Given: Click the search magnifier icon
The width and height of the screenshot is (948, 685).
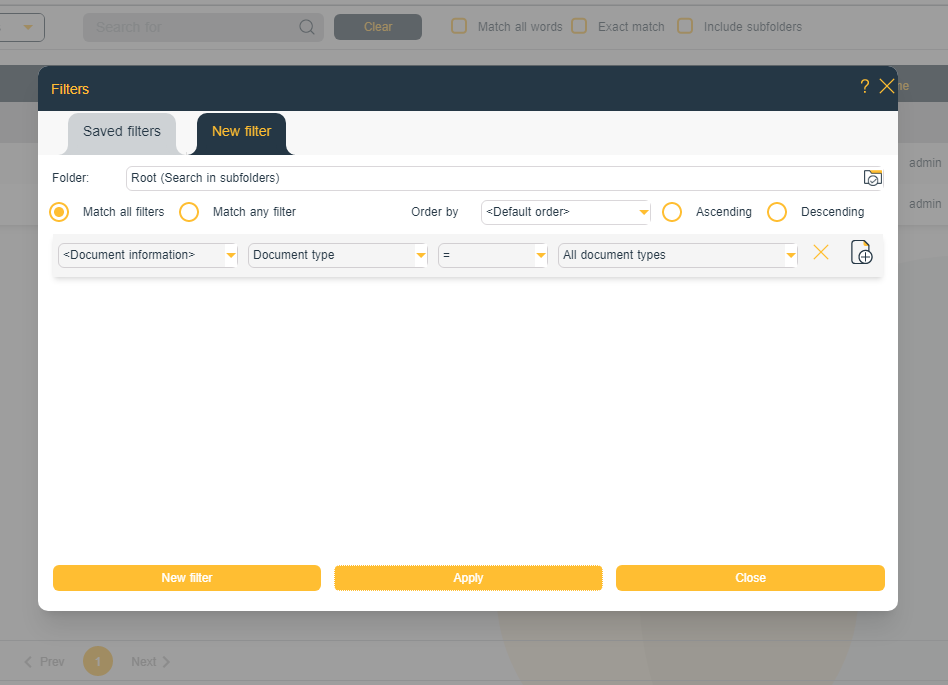Looking at the screenshot, I should click(x=307, y=27).
